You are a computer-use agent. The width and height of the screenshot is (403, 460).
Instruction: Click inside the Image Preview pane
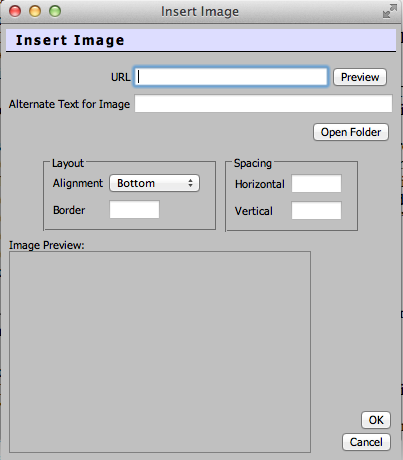coord(160,352)
